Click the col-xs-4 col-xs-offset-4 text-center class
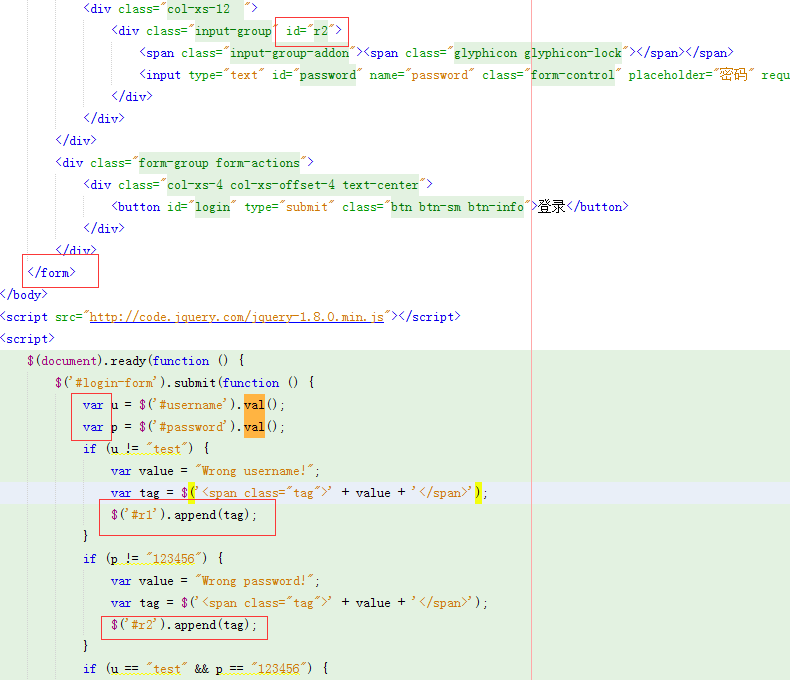790x680 pixels. 293,185
